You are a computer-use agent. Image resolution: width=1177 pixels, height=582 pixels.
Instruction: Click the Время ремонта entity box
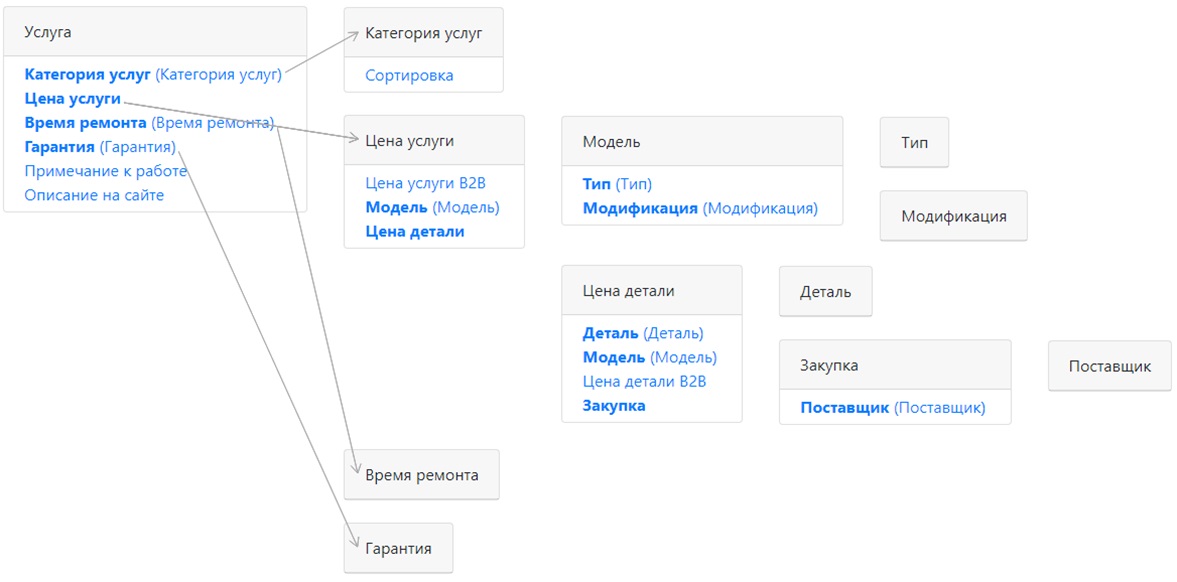coord(422,475)
